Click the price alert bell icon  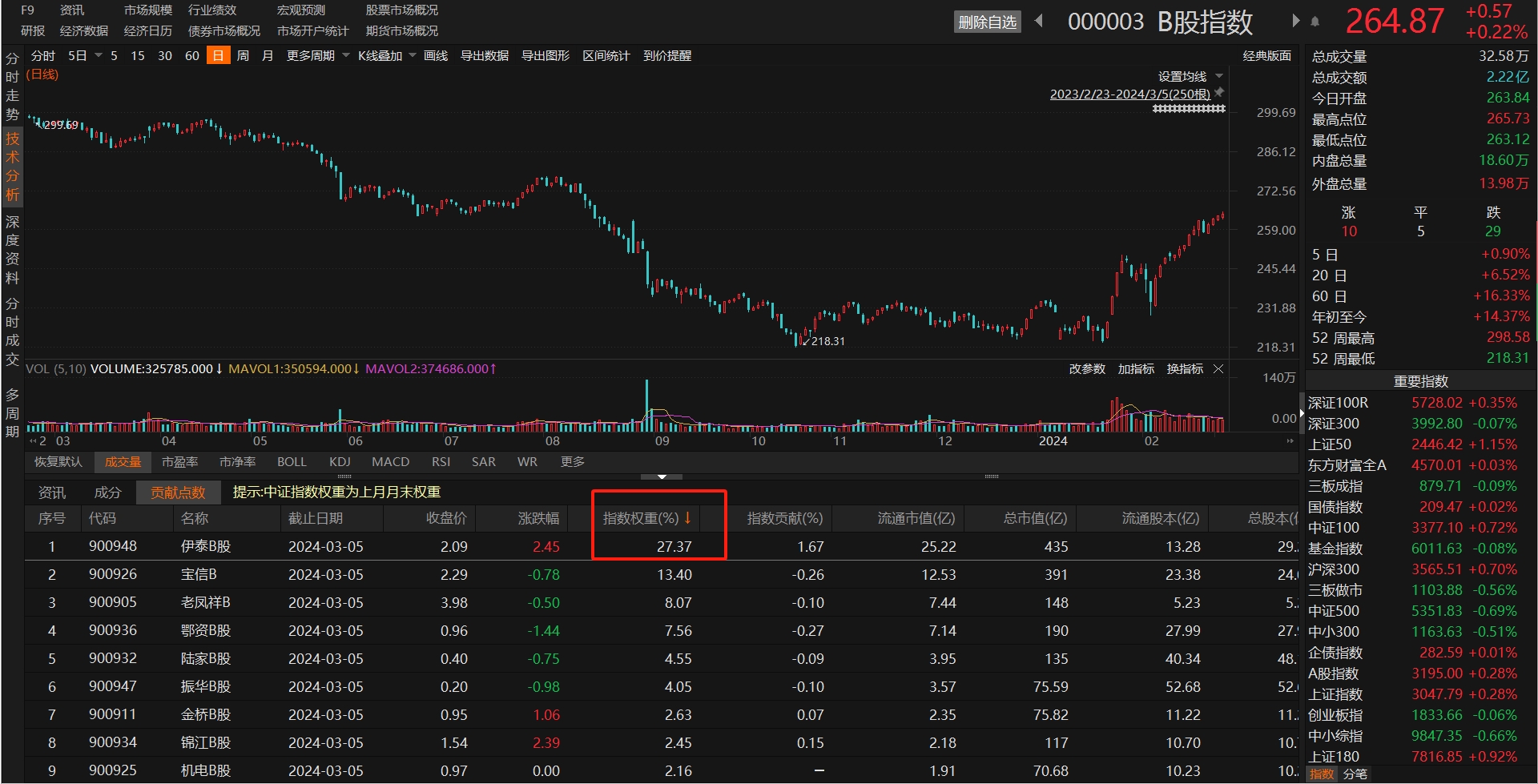pos(1315,22)
